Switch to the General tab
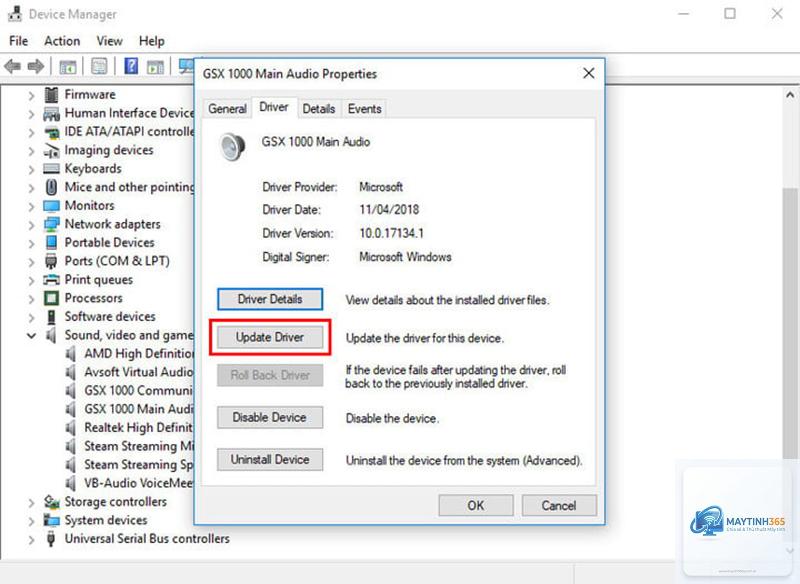 tap(227, 109)
